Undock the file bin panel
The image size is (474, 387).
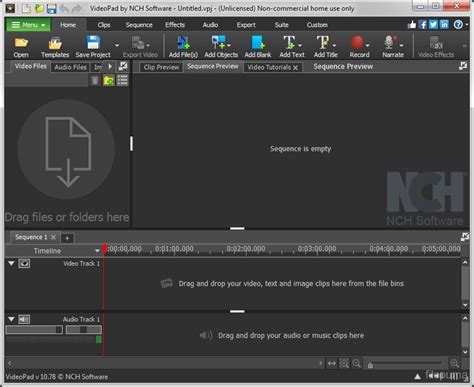(x=123, y=66)
